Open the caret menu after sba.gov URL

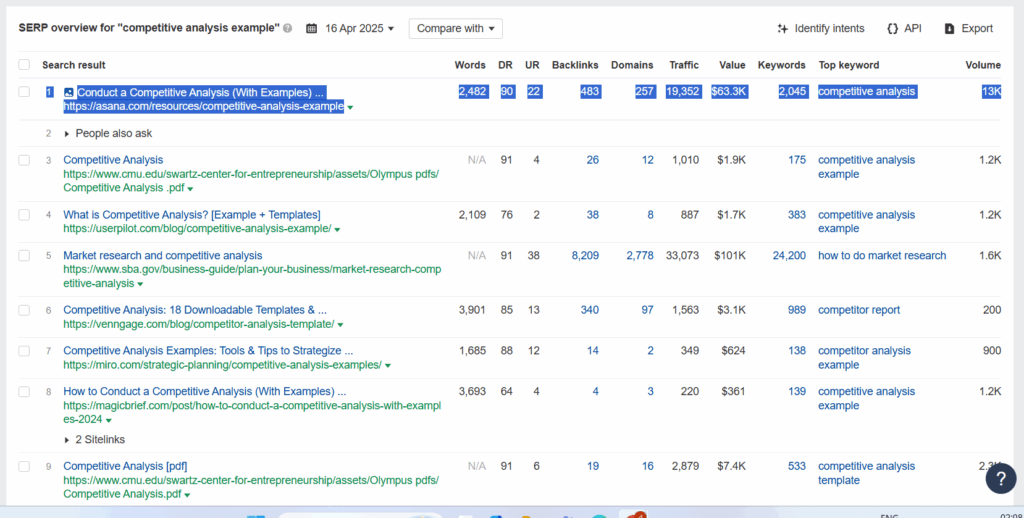[x=140, y=285]
